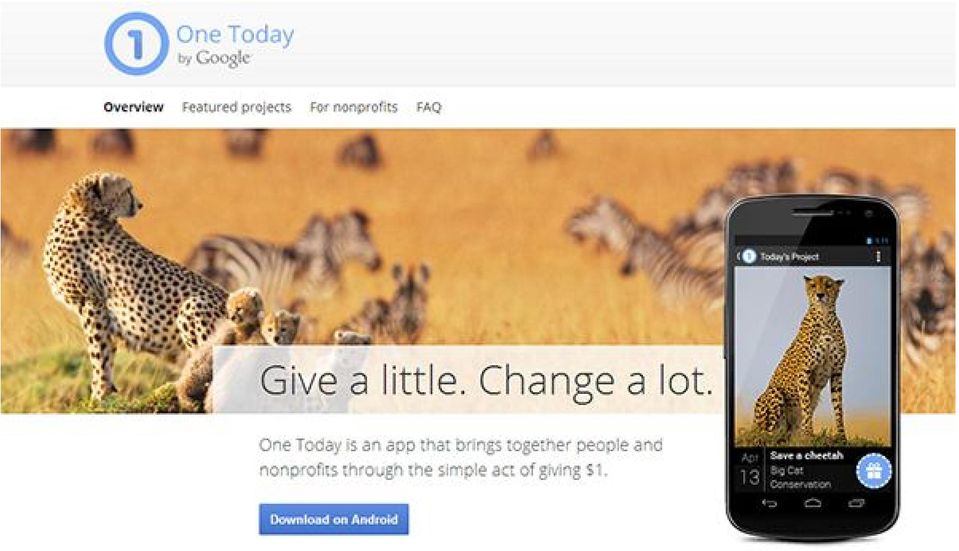
Task: Open the FAQ tab
Action: click(x=429, y=107)
